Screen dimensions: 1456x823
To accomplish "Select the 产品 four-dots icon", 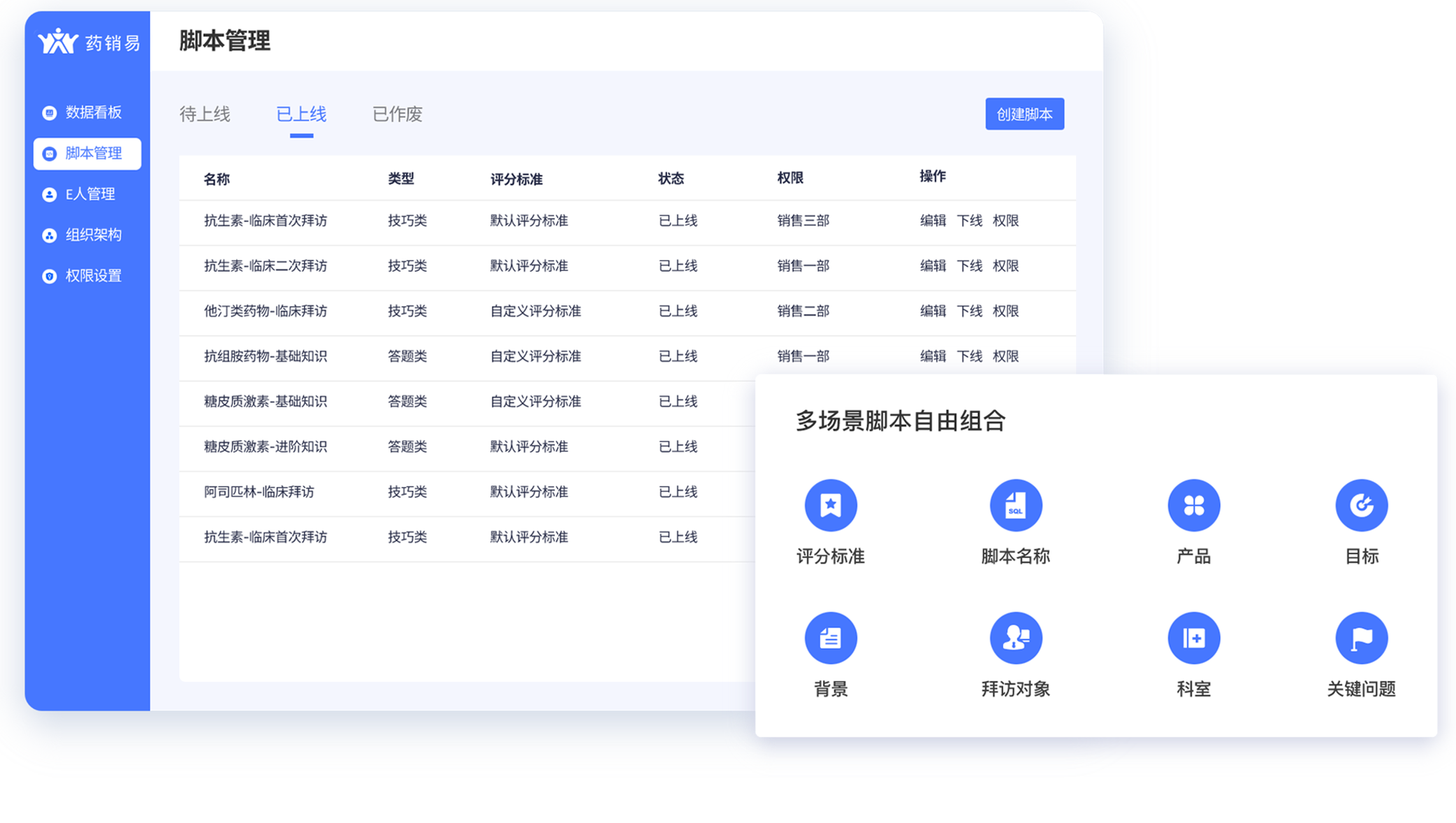I will coord(1193,505).
